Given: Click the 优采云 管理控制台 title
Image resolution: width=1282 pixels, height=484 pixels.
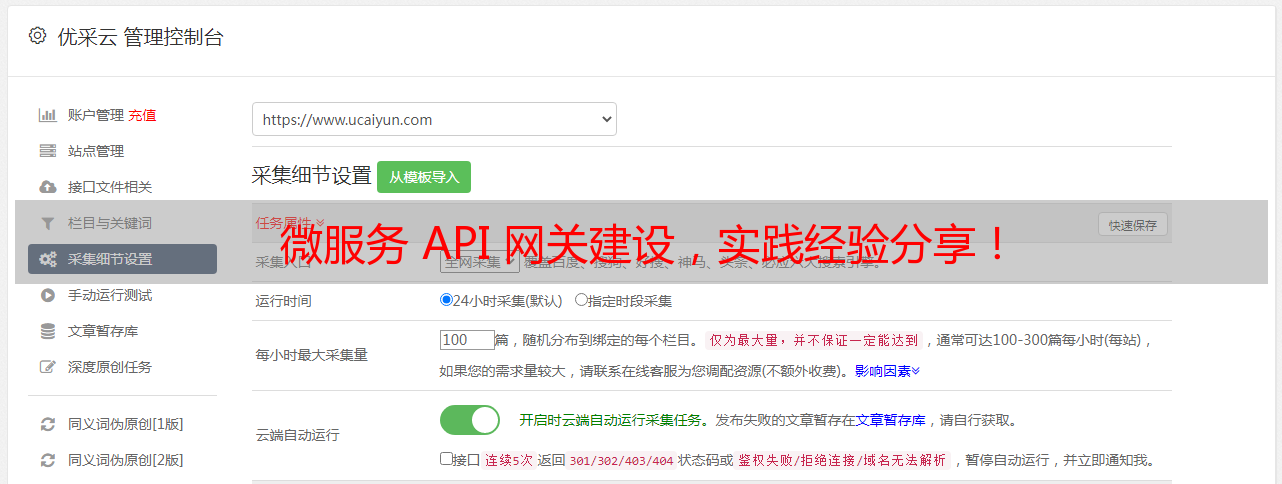Looking at the screenshot, I should click(x=140, y=37).
